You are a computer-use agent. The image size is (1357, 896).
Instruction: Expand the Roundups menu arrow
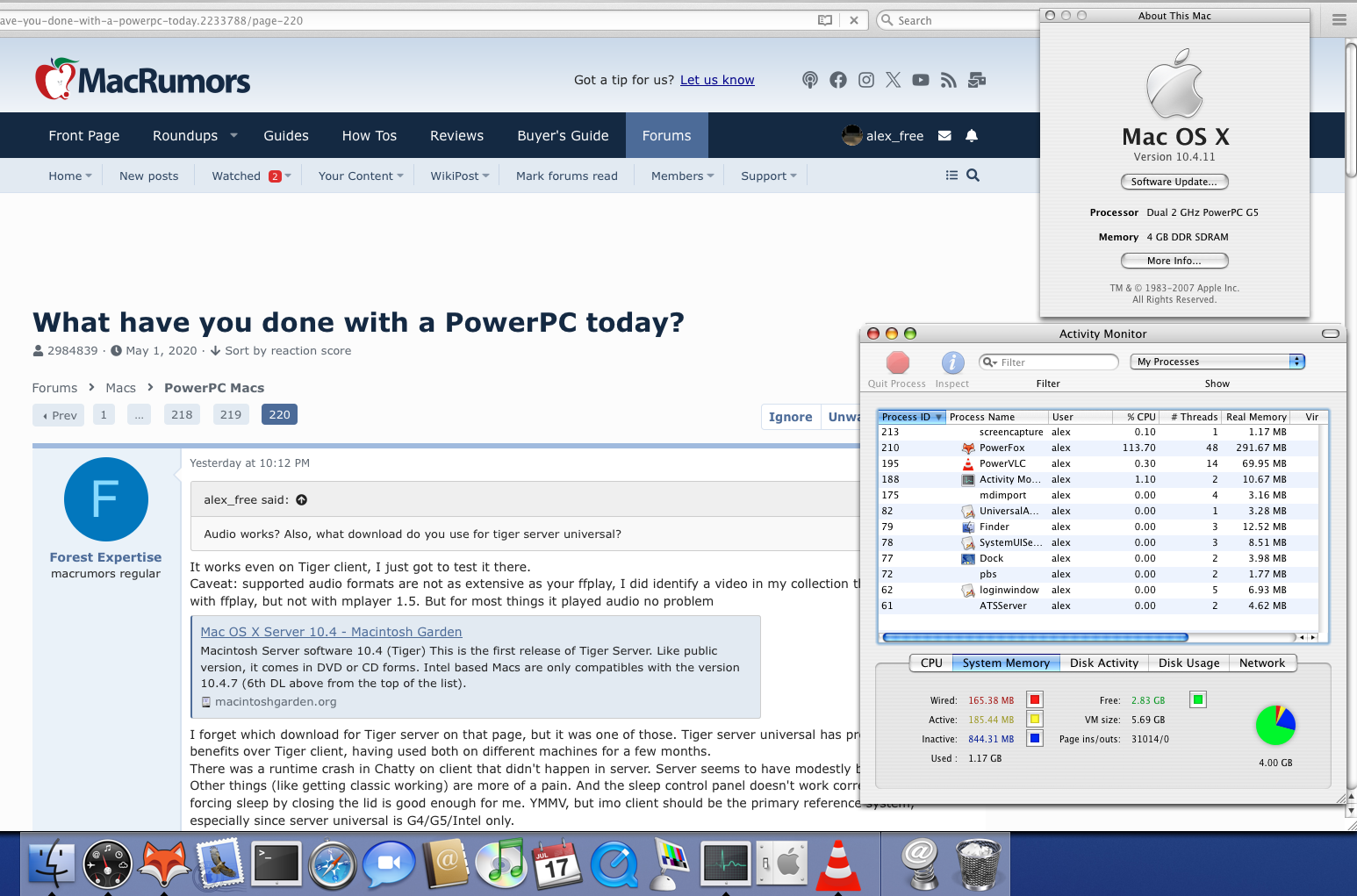click(x=233, y=135)
